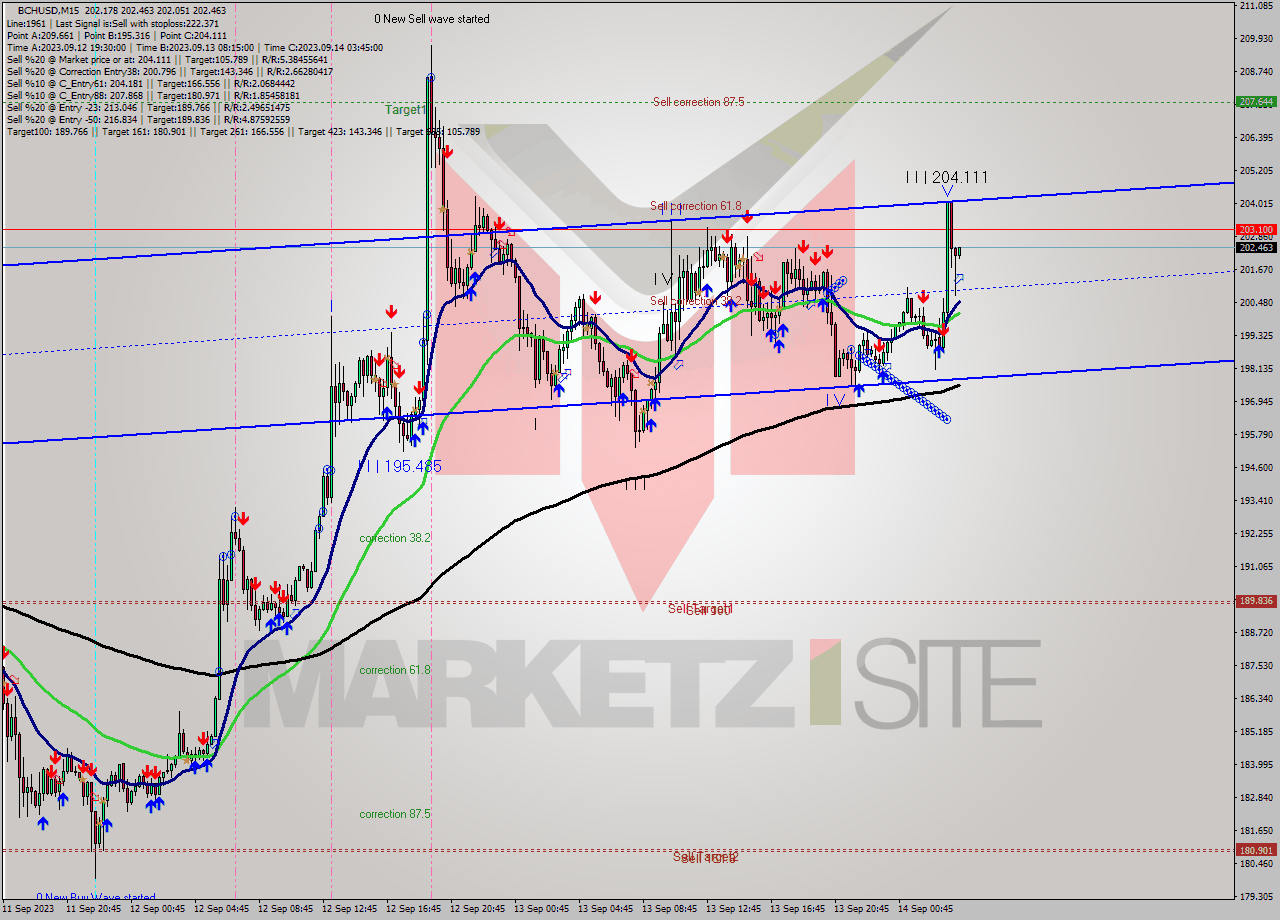The height and width of the screenshot is (920, 1280).
Task: Click the 186.340 price axis label
Action: point(1256,699)
